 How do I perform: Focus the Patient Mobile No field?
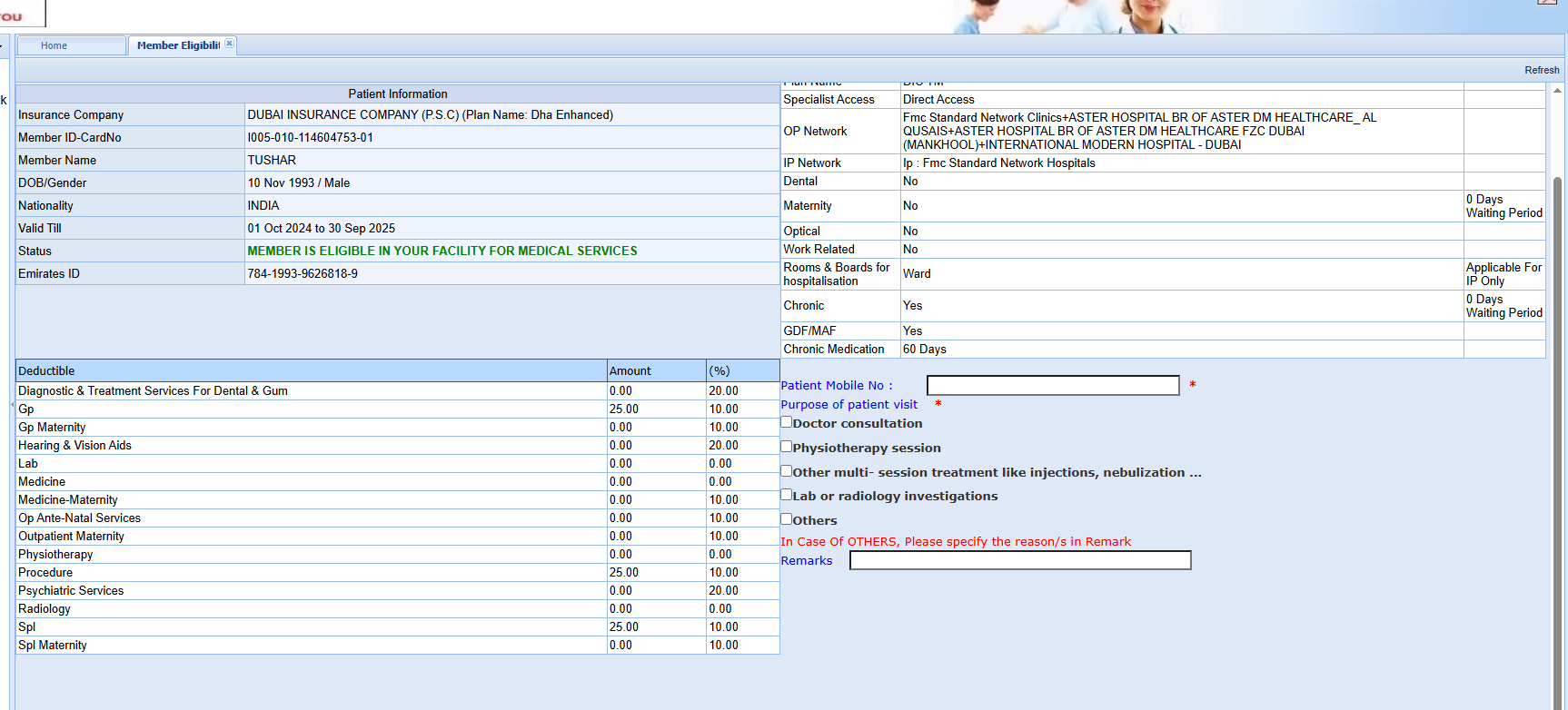[x=1052, y=386]
